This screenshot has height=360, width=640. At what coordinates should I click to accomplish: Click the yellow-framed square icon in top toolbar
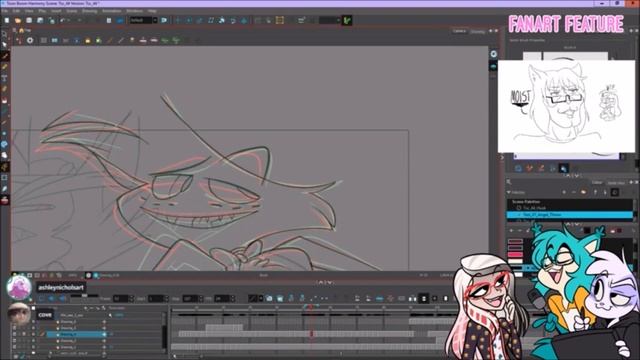280,20
